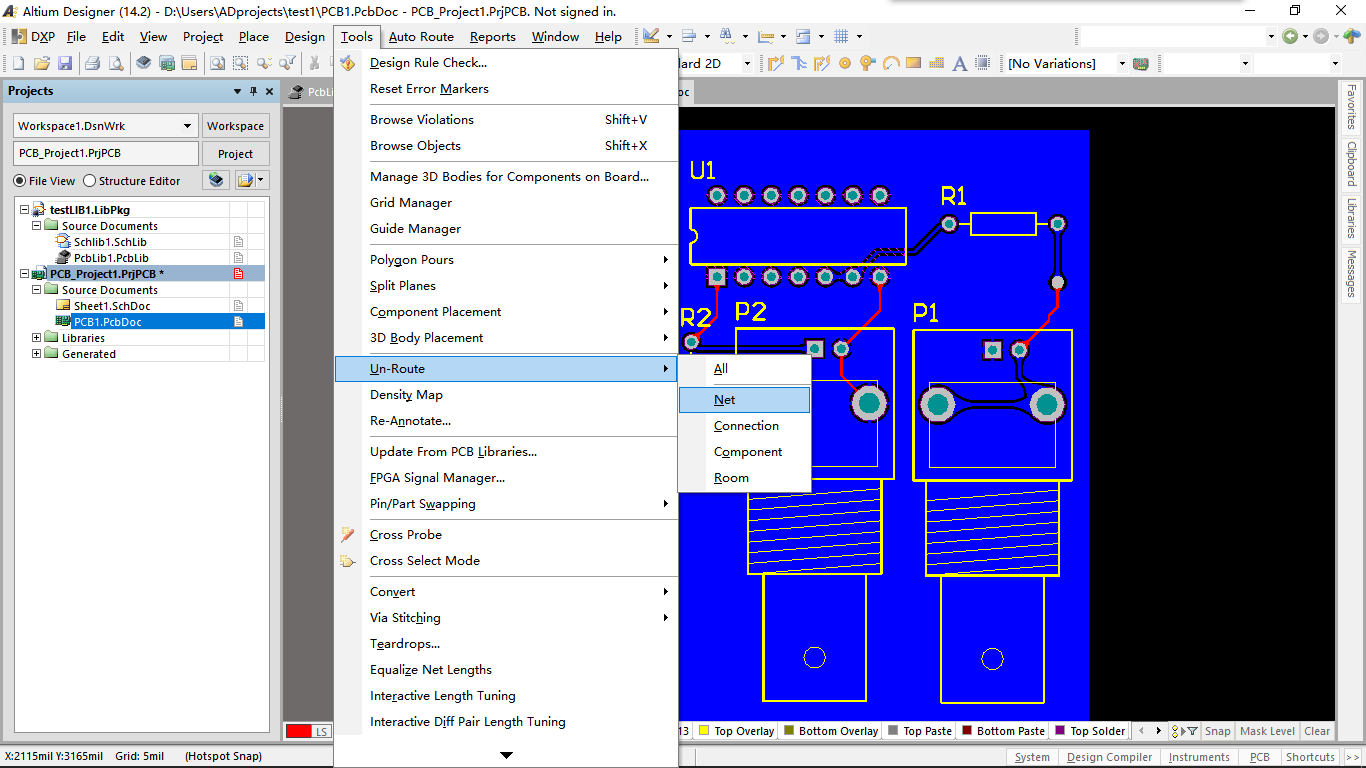This screenshot has width=1366, height=768.
Task: Select PcbLib1.PcbLib in the project tree
Action: pyautogui.click(x=111, y=258)
